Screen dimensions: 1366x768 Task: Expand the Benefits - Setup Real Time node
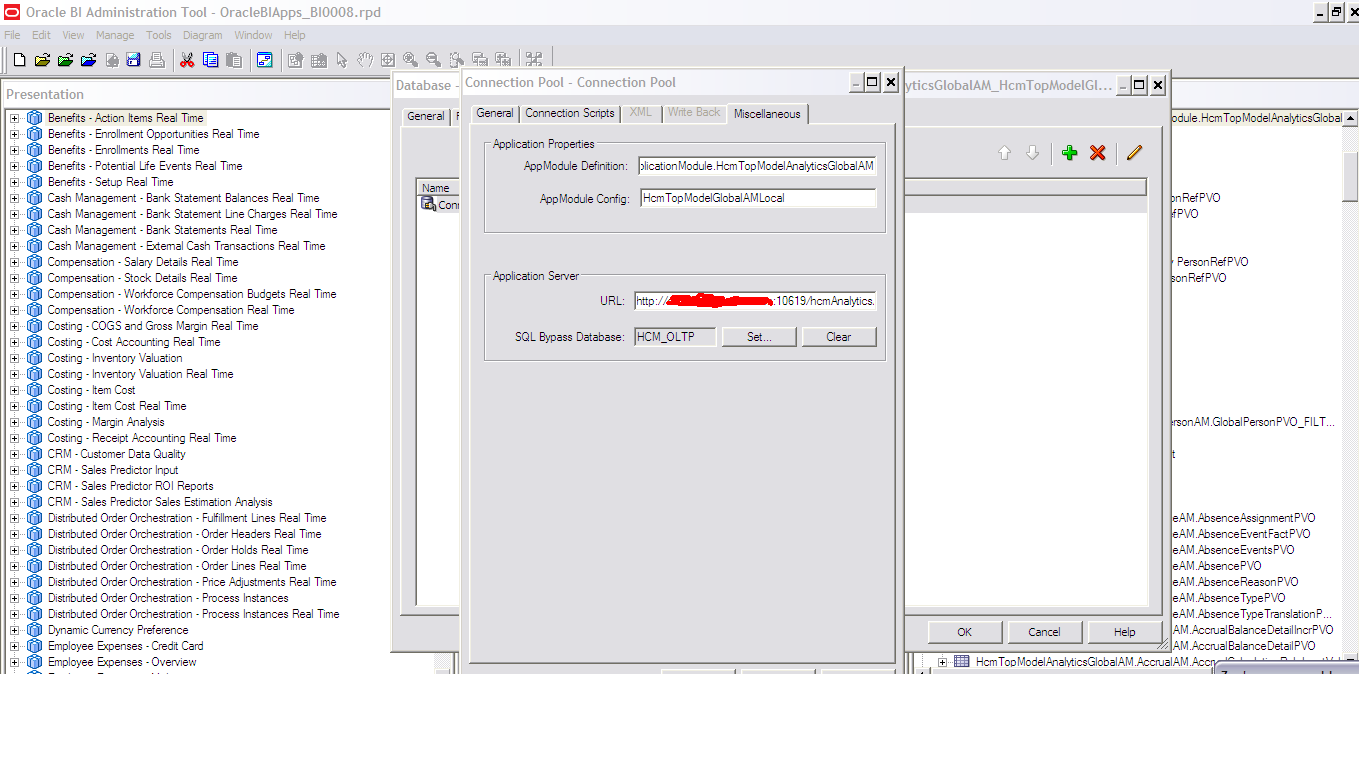point(14,182)
